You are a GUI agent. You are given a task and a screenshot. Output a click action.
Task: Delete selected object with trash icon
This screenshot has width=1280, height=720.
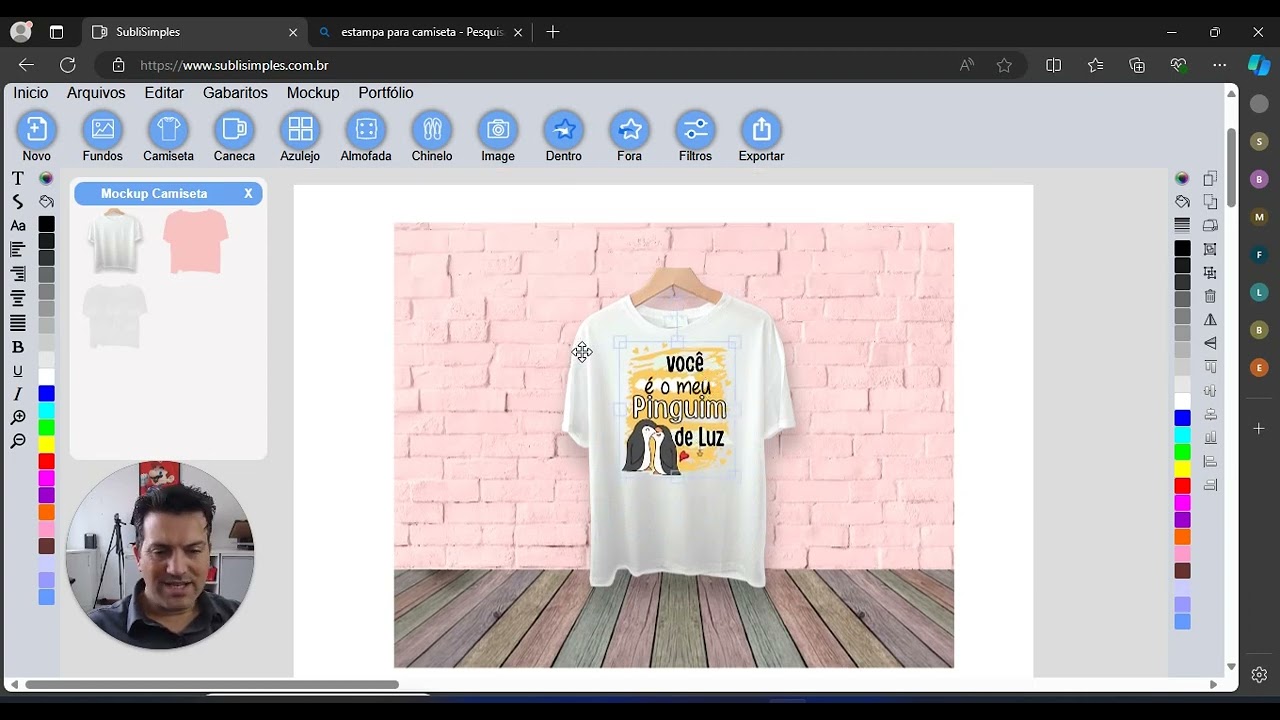[1210, 296]
